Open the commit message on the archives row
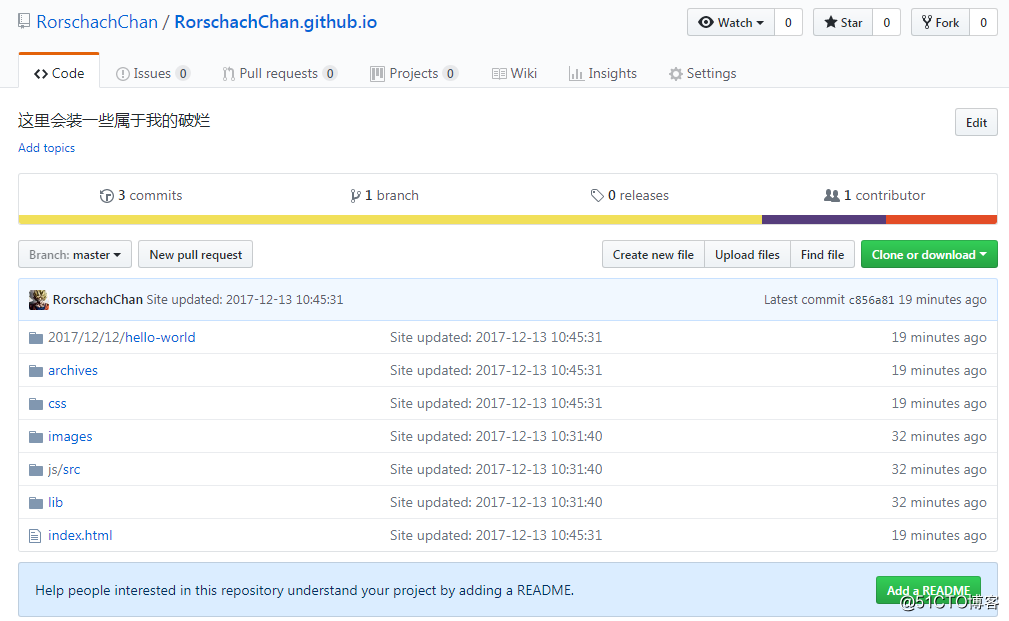 click(496, 371)
